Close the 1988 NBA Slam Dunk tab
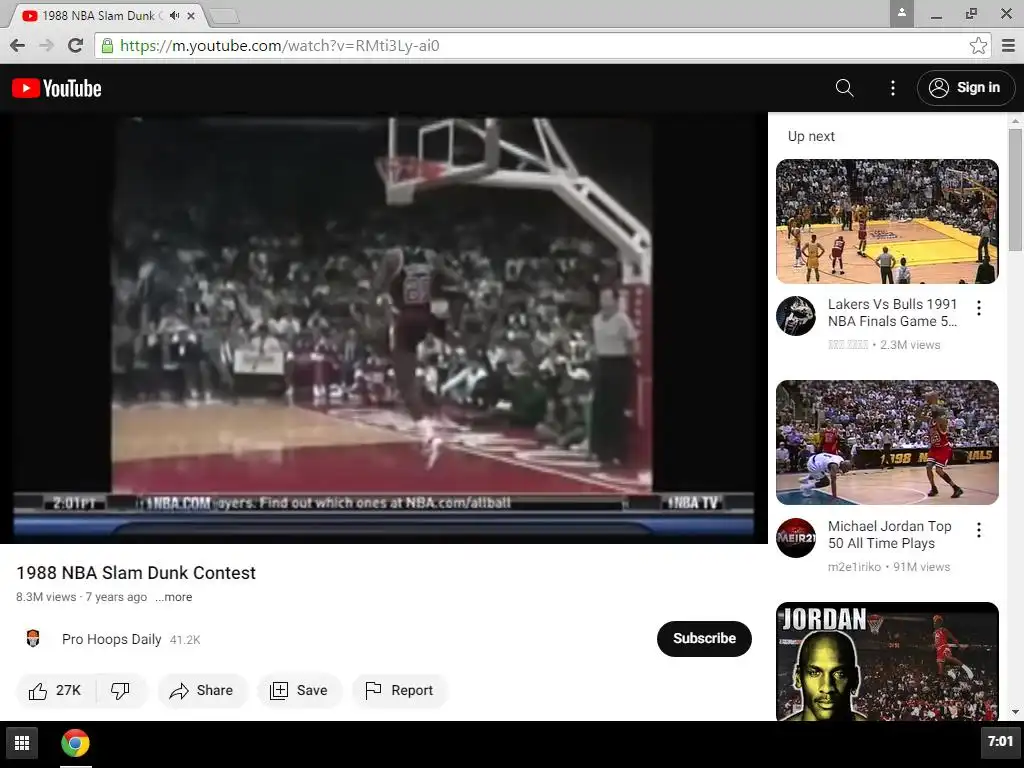Screen dimensions: 1024x768 point(191,16)
